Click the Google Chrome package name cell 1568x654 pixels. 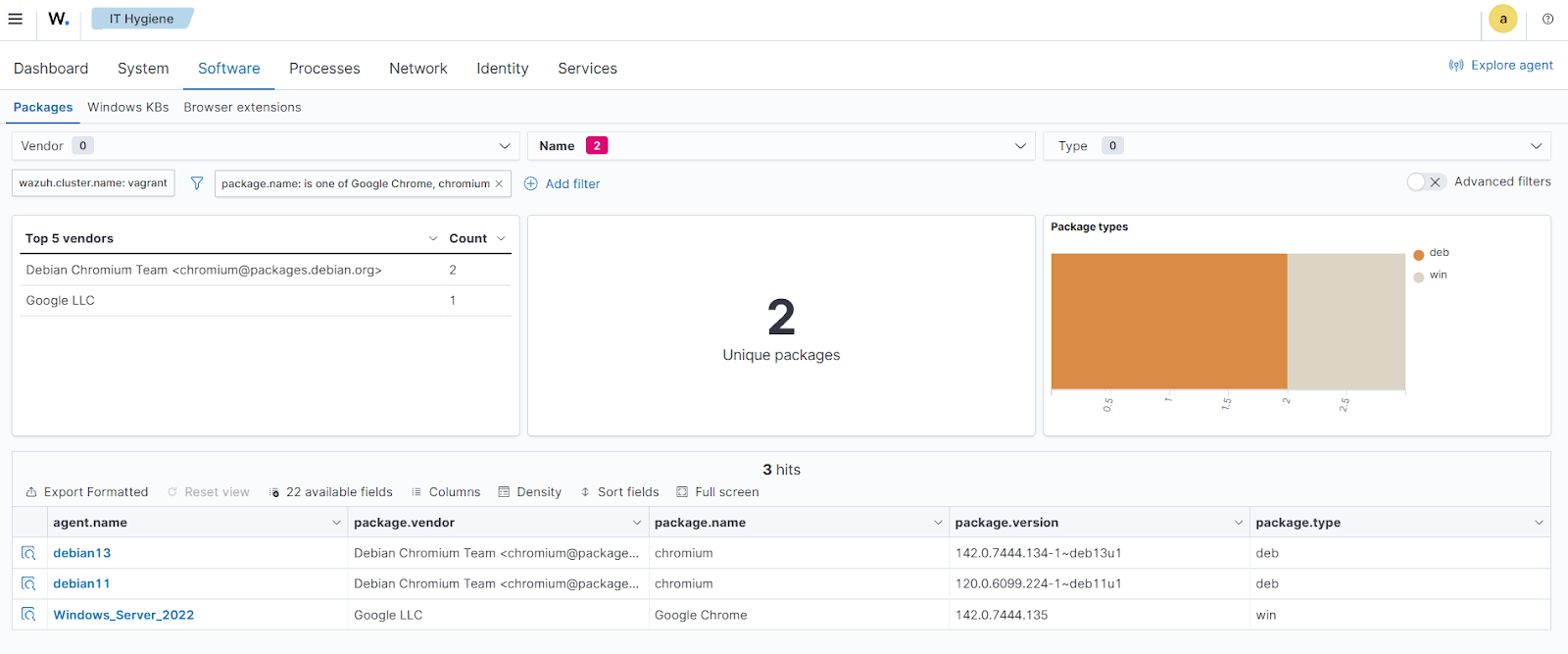(x=701, y=615)
